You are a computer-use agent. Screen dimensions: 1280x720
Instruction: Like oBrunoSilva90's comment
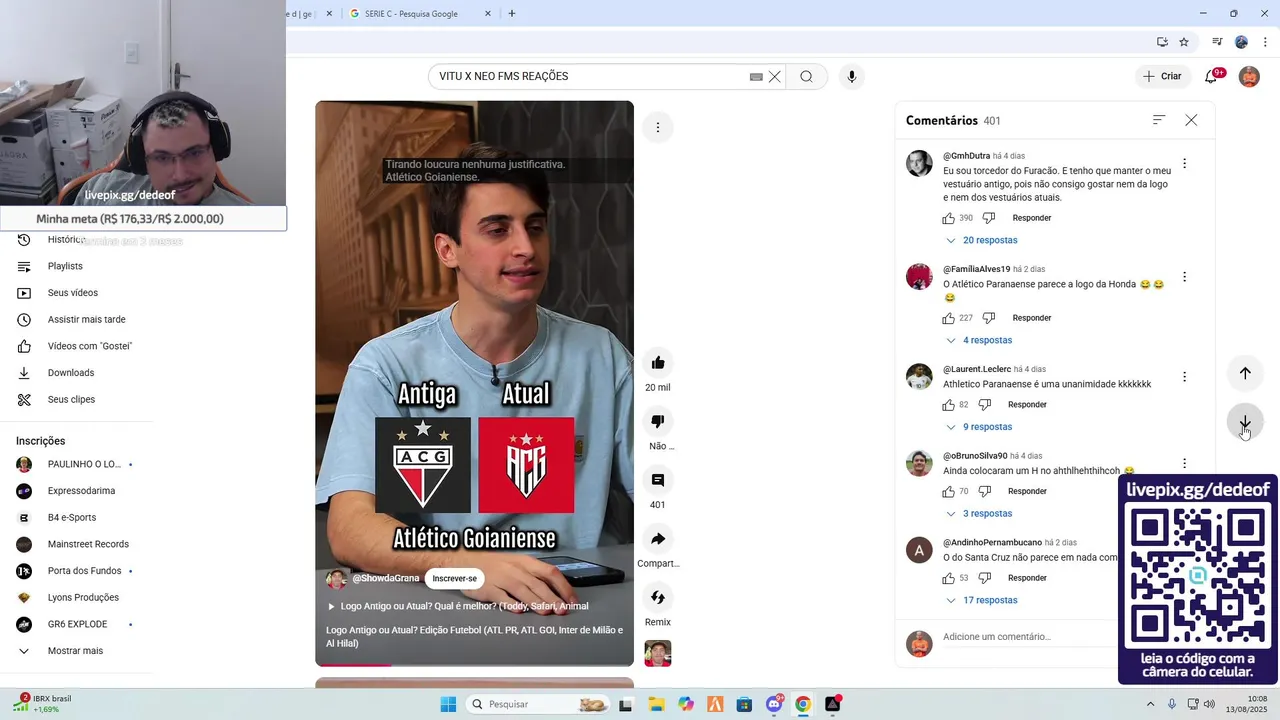tap(948, 491)
